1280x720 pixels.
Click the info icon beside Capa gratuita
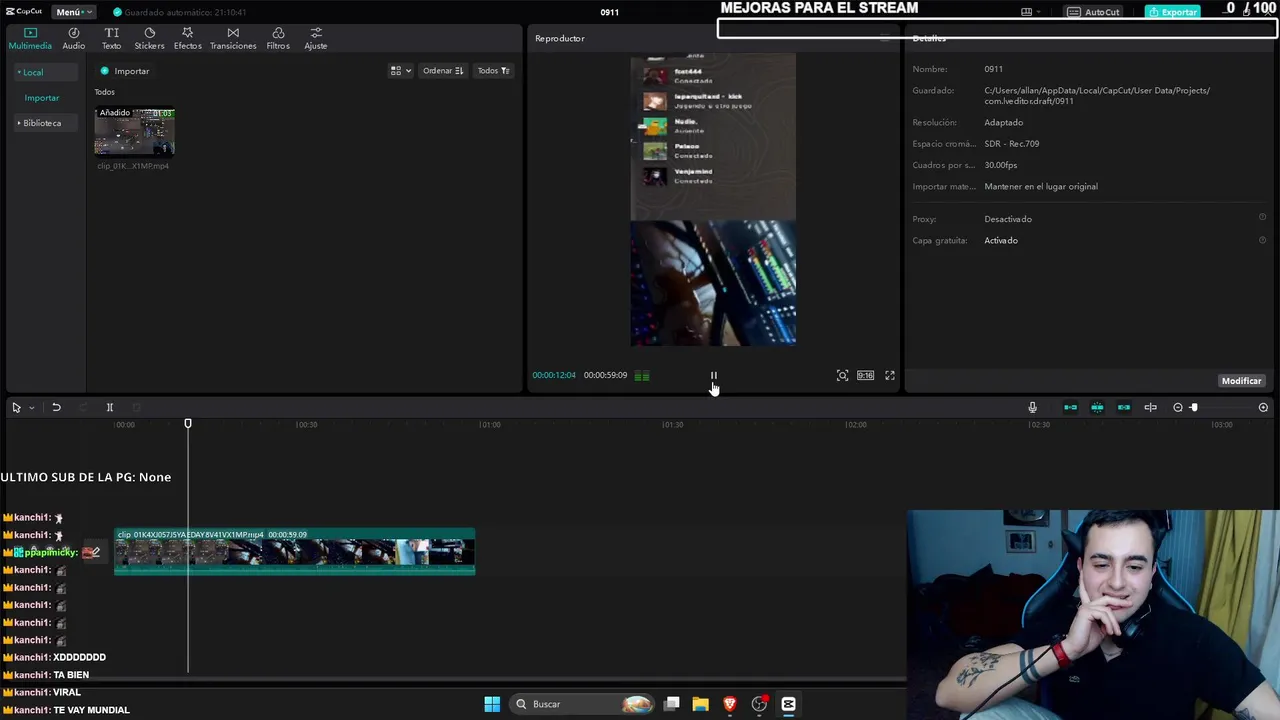(x=1262, y=240)
